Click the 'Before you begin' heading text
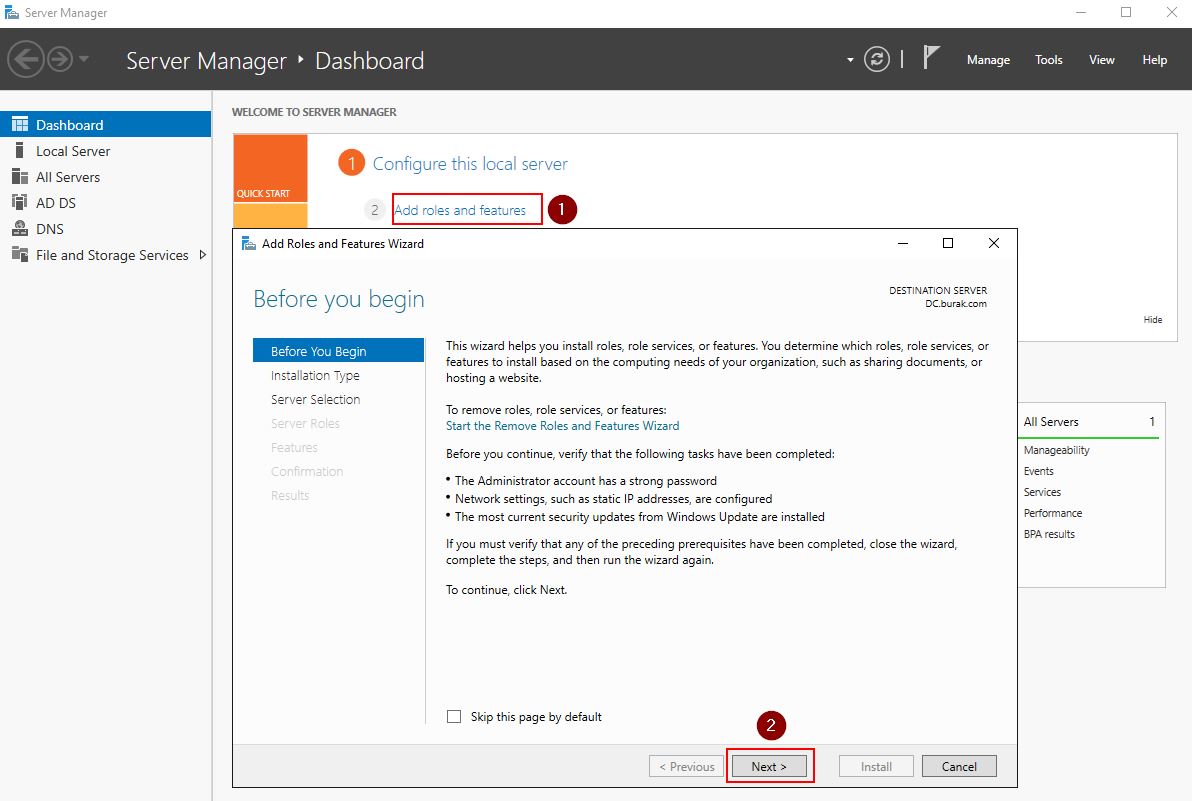1192x801 pixels. 339,299
